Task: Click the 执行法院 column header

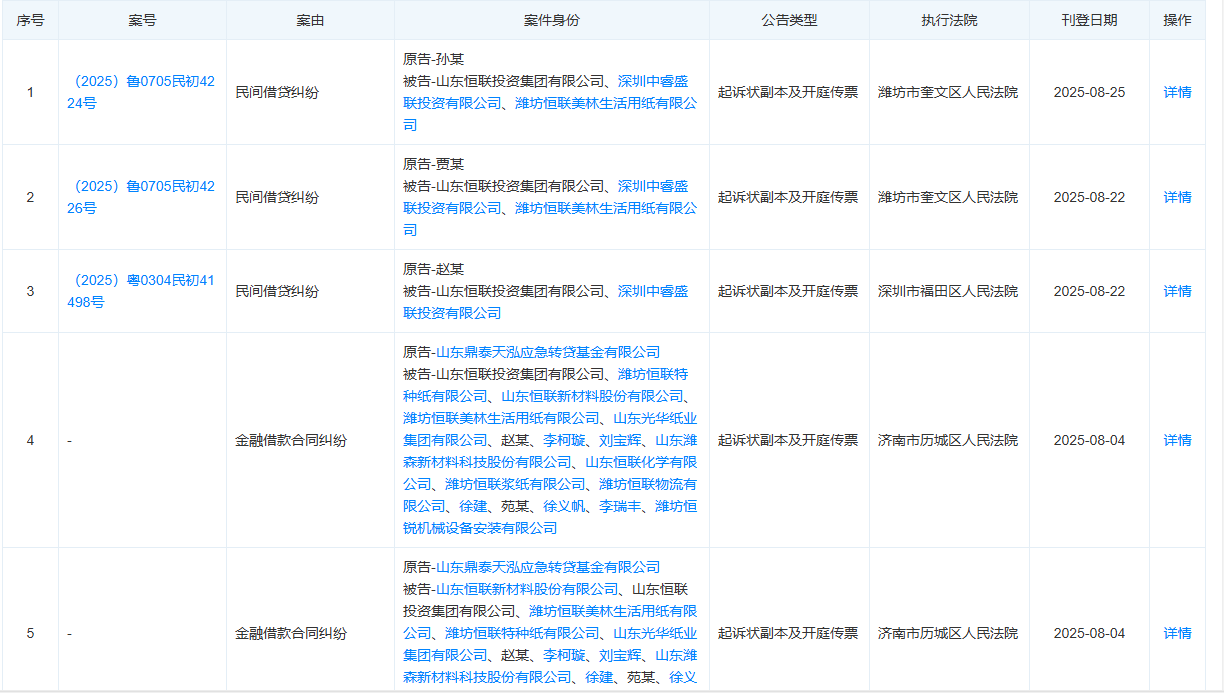Action: tap(950, 20)
